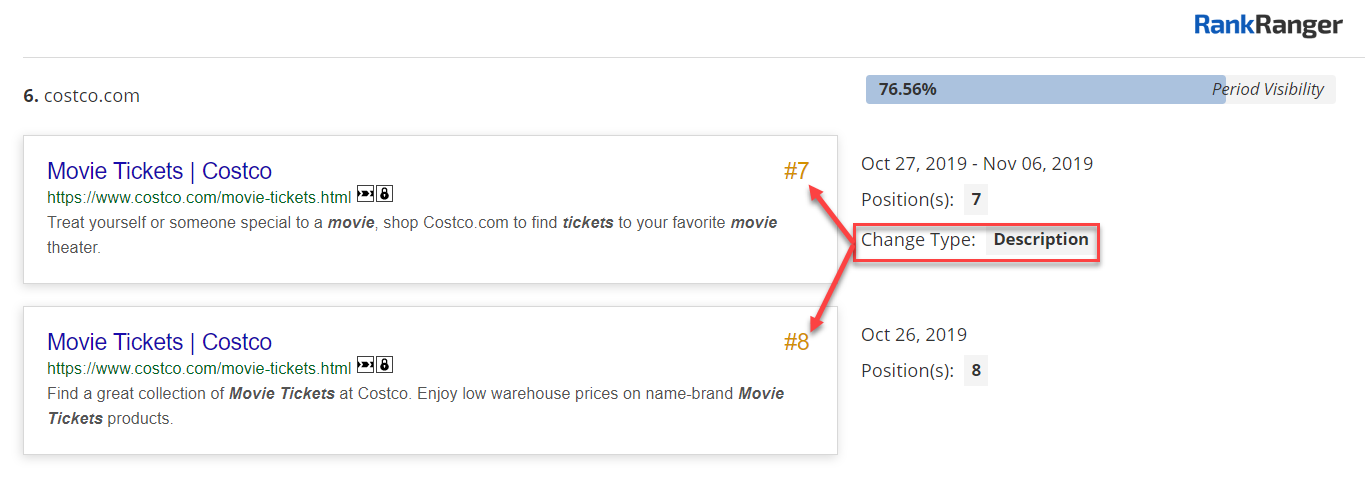Click the RankRanger logo

1269,26
